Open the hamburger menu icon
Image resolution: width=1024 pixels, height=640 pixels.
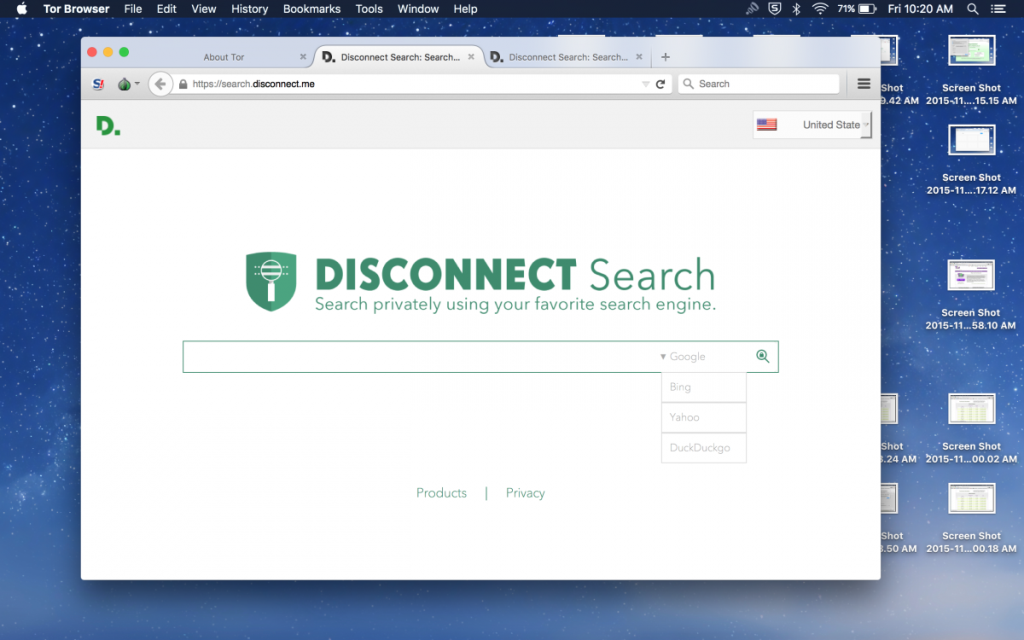click(x=864, y=84)
